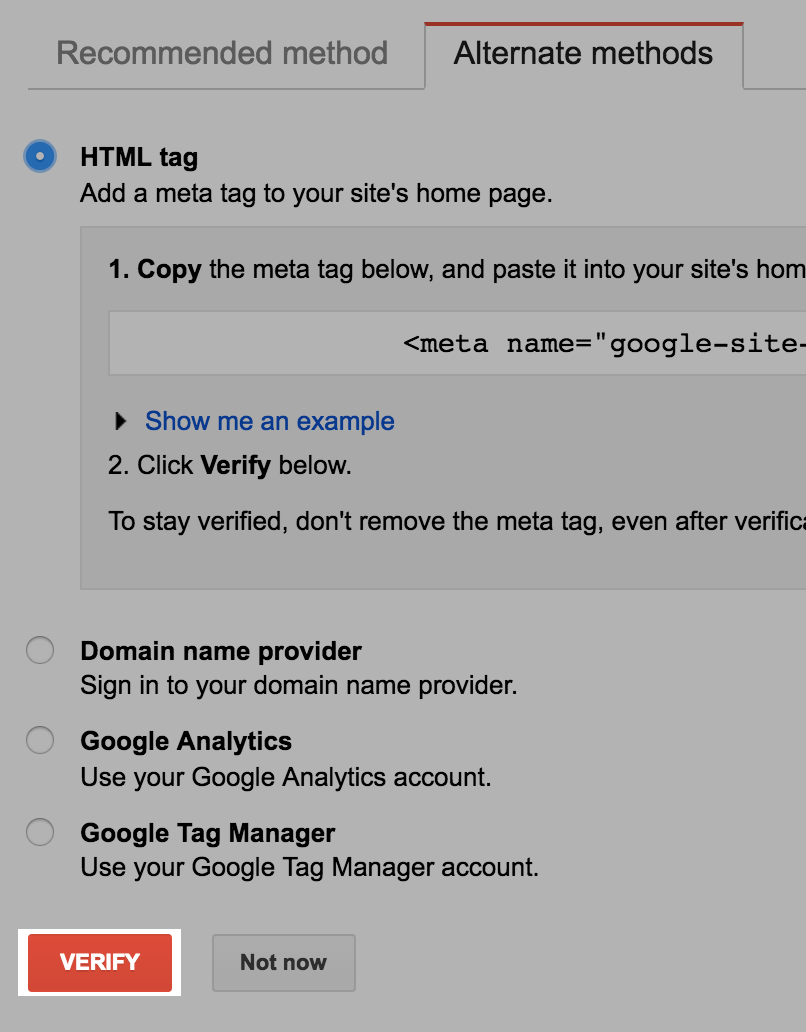Expand the triangle beside Show me an example

pyautogui.click(x=120, y=421)
